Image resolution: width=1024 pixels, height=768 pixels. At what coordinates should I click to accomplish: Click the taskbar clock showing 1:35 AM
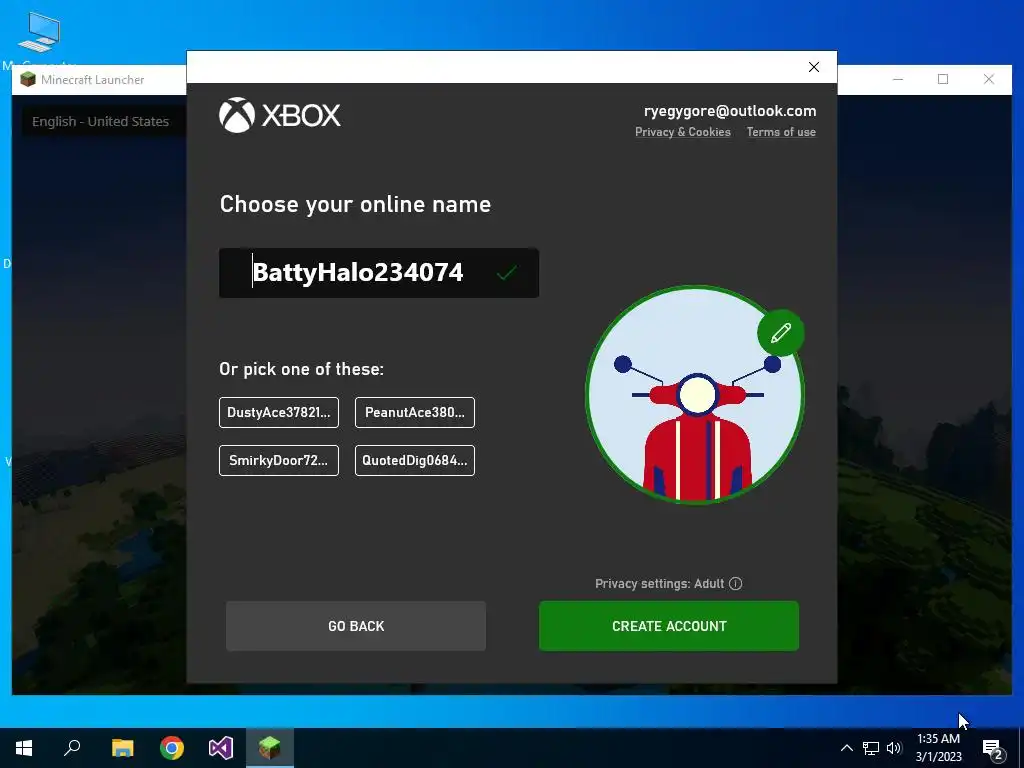tap(938, 748)
